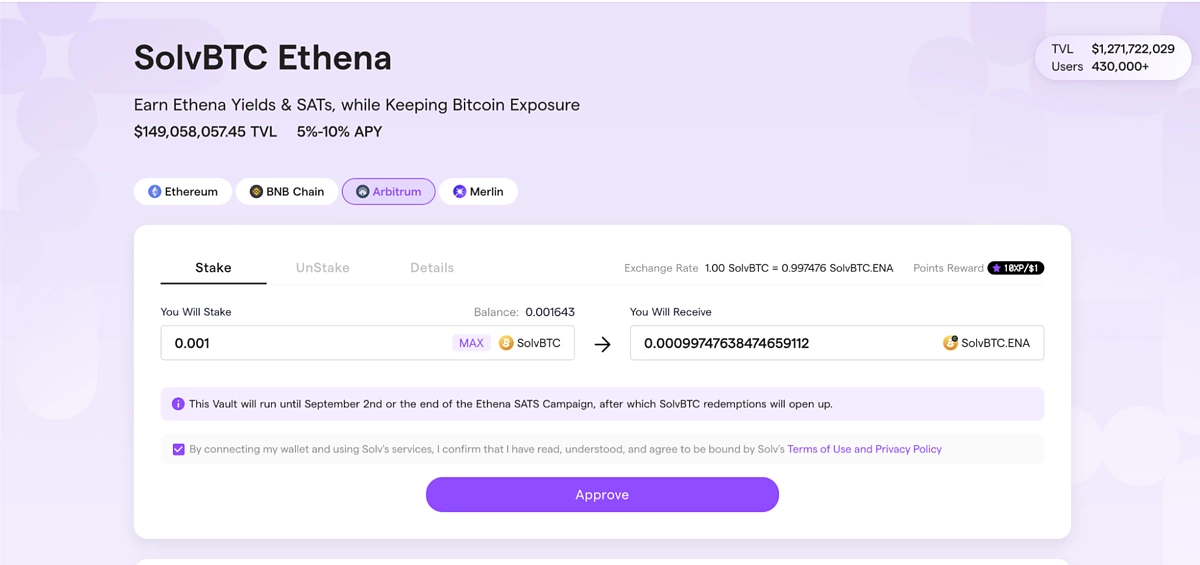
Task: Click the You Will Stake amount field
Action: coord(368,343)
